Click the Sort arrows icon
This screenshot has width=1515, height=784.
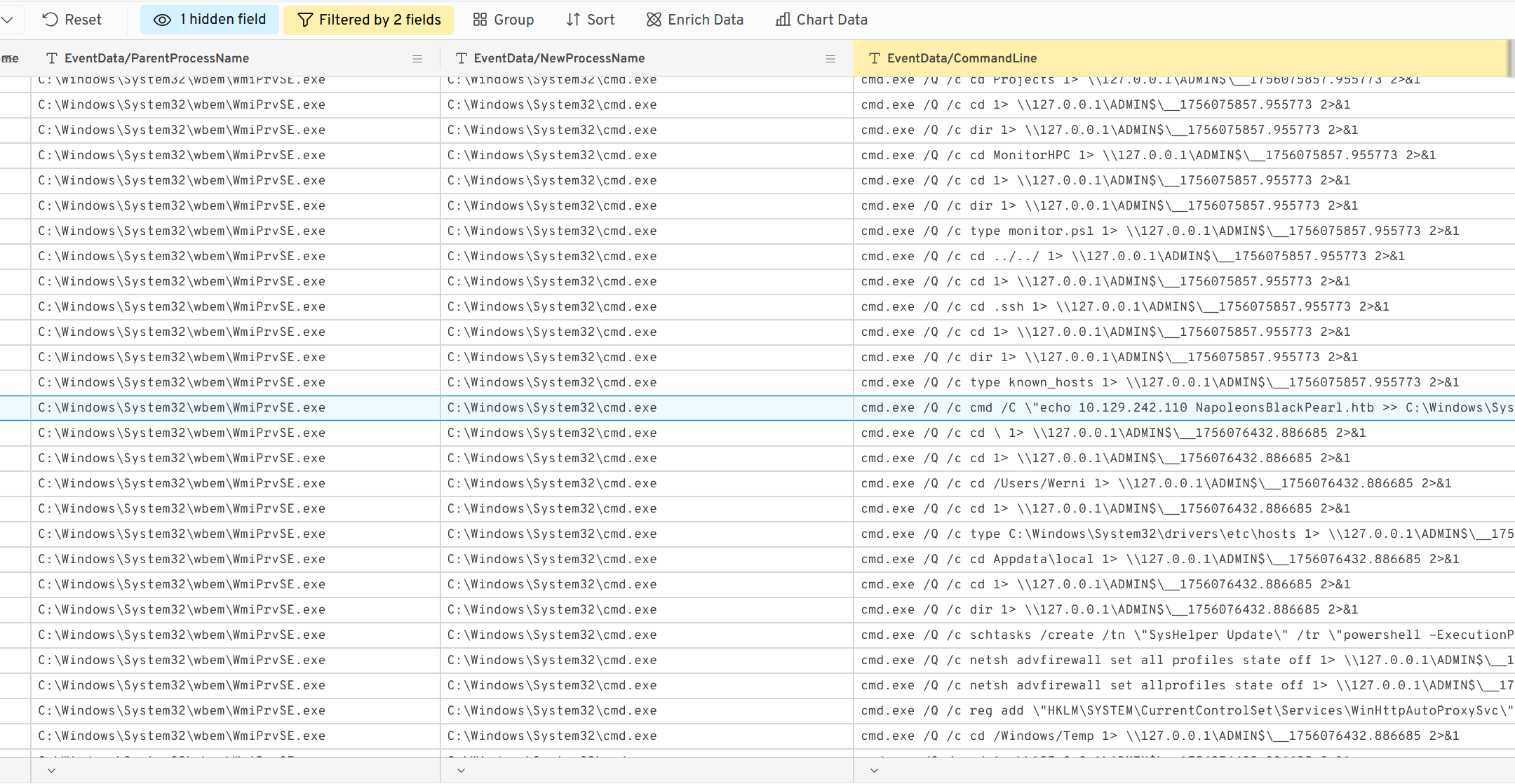pos(573,20)
